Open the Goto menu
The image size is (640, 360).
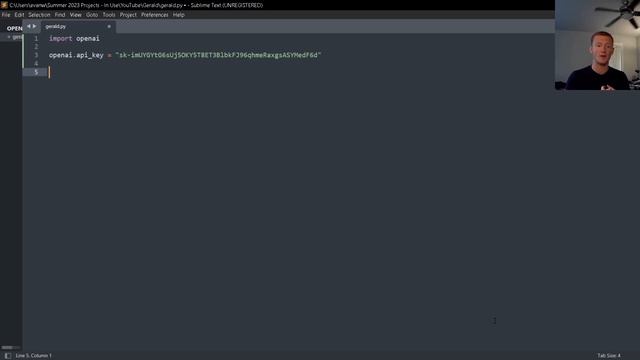click(92, 15)
